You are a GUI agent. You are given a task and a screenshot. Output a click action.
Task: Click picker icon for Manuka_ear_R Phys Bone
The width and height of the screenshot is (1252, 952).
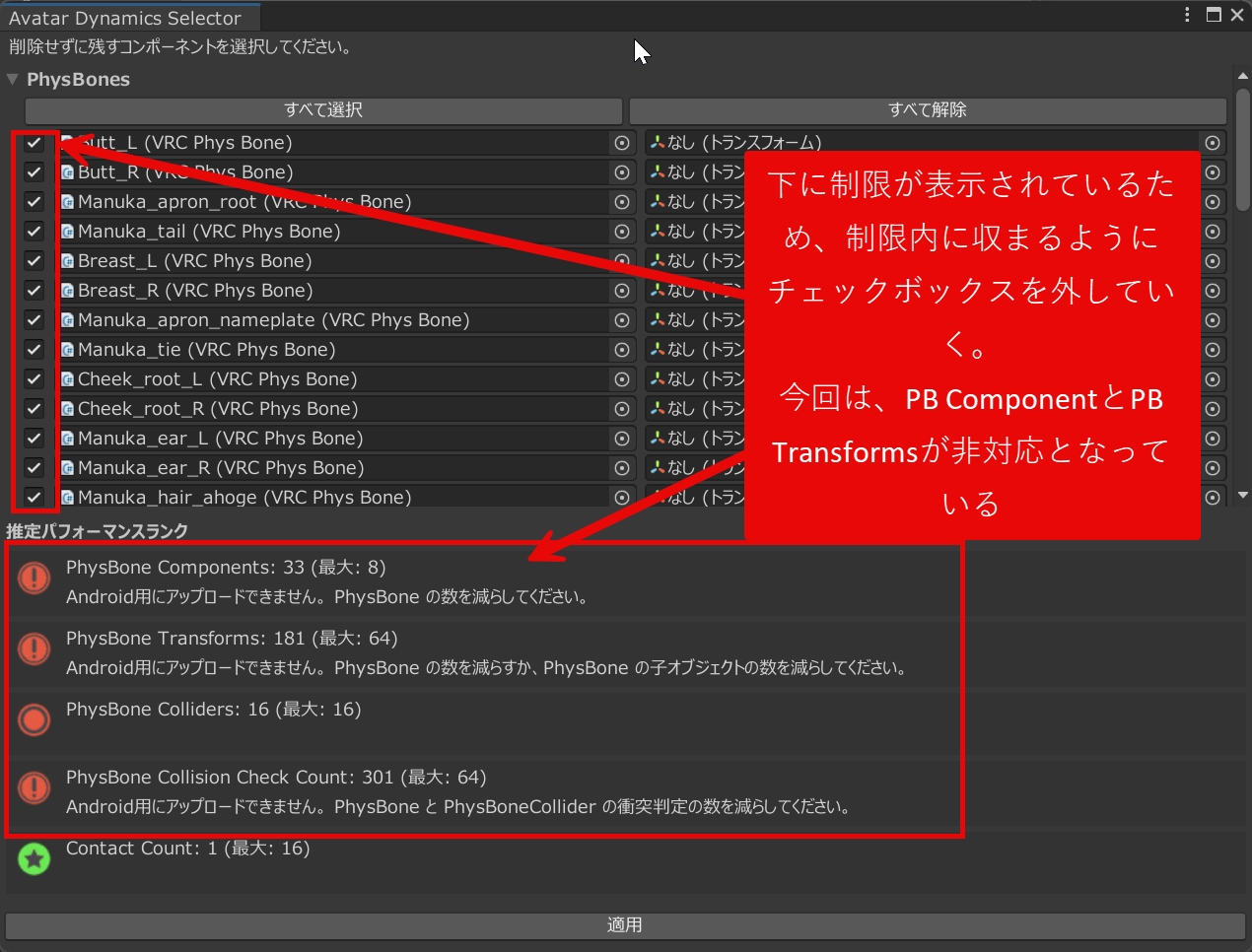[621, 468]
